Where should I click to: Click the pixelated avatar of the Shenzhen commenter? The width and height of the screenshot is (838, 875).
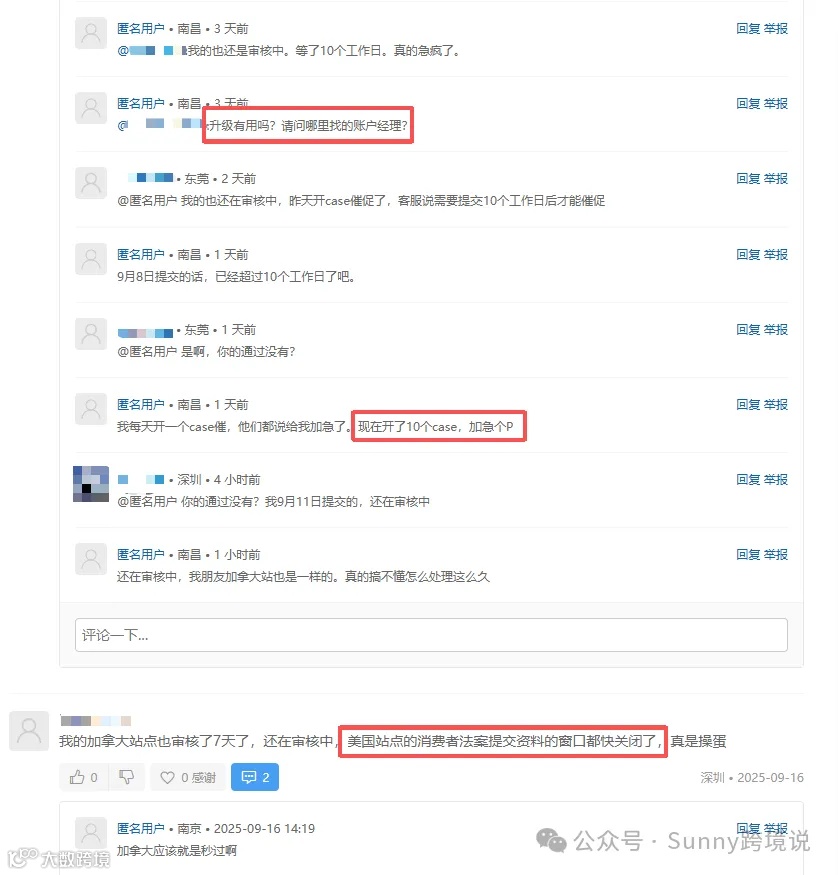pos(91,484)
